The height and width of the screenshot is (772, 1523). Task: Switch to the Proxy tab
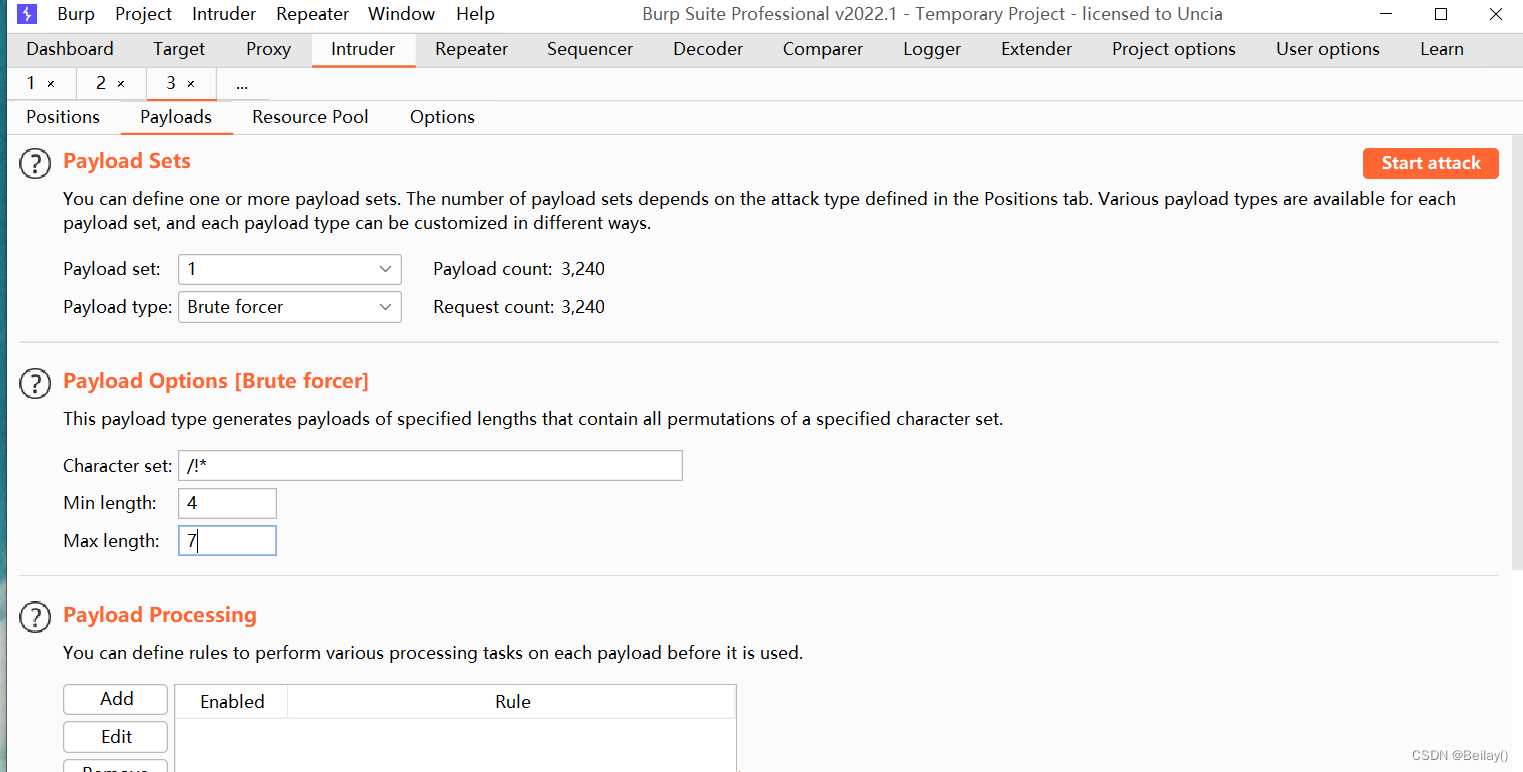(268, 49)
